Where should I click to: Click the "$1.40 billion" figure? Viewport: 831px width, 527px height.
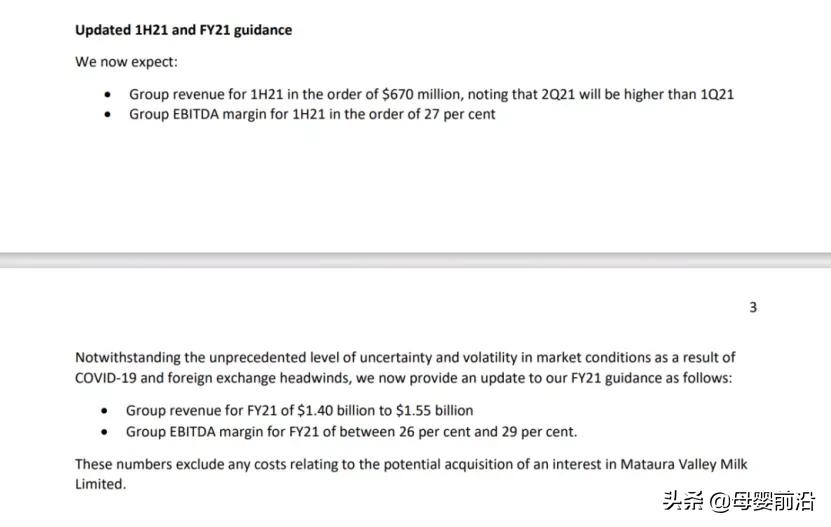click(x=339, y=411)
